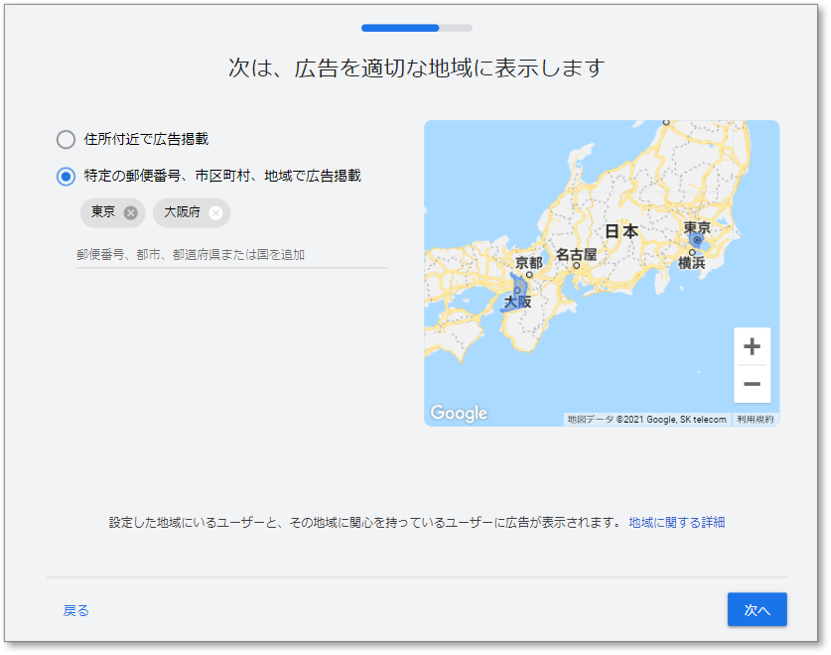831x655 pixels.
Task: Remove the 大阪府 chip with its x icon
Action: (x=215, y=213)
